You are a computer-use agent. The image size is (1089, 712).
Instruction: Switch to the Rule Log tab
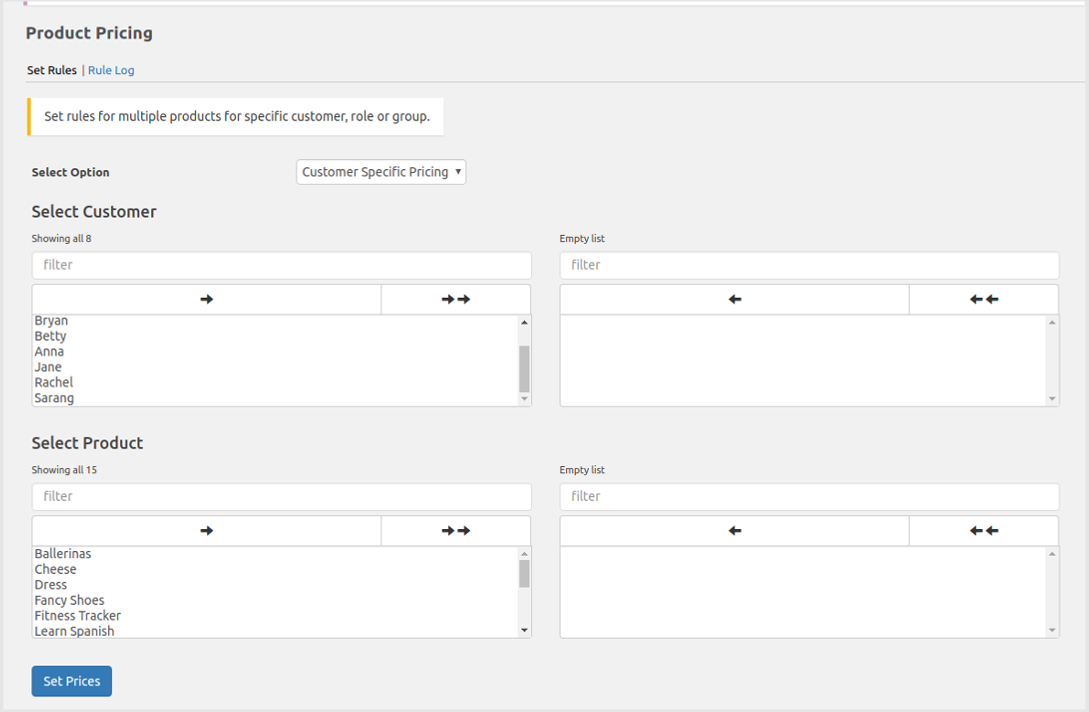click(x=111, y=70)
